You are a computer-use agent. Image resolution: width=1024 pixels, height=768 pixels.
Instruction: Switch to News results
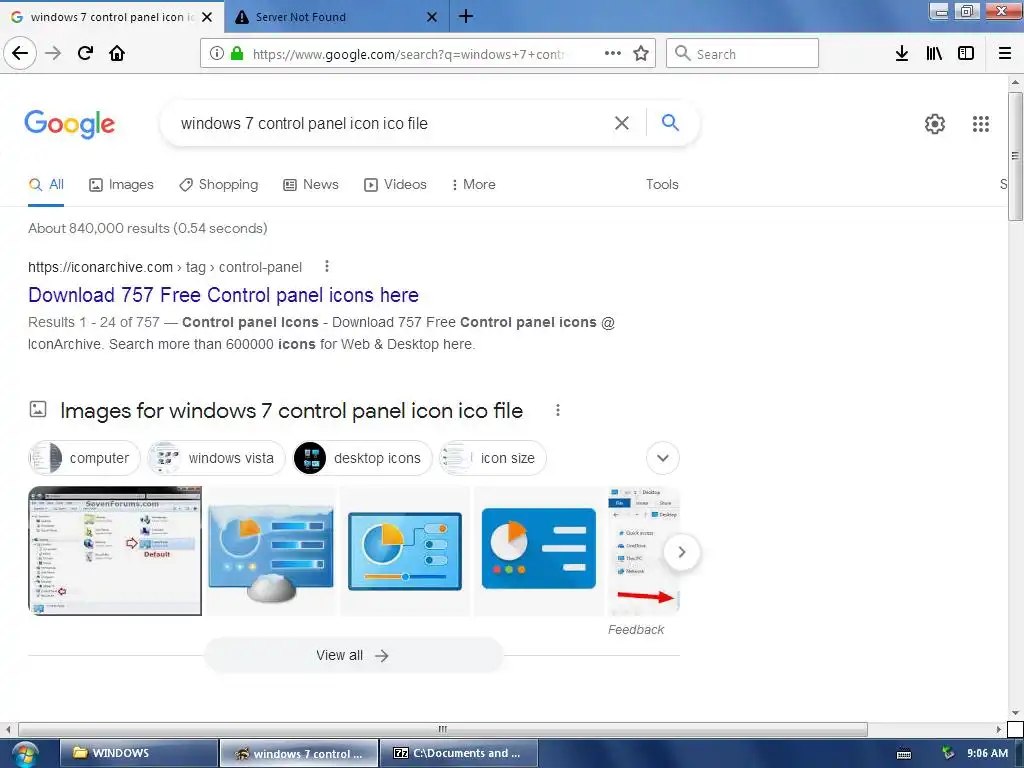coord(311,185)
